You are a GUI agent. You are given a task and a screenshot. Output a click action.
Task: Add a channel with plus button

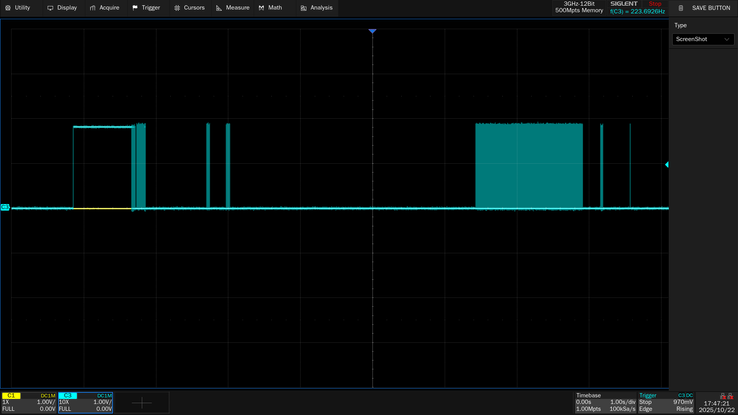click(142, 403)
